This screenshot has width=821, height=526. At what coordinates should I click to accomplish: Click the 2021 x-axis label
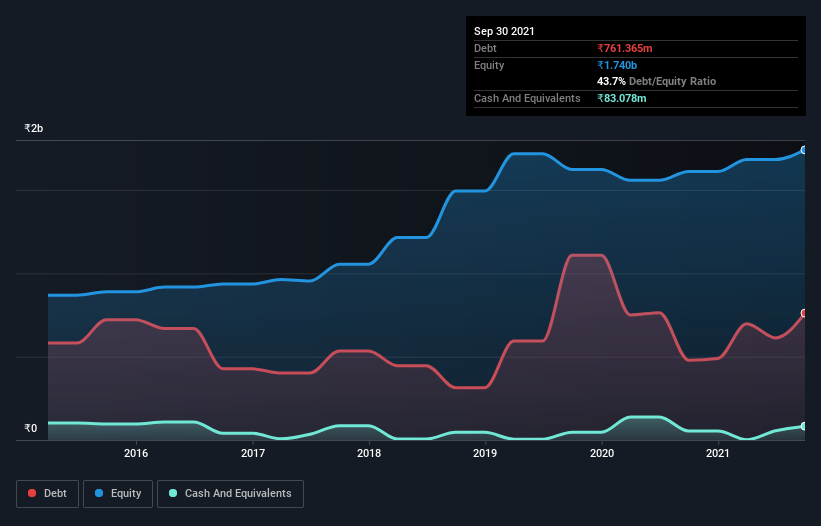717,453
